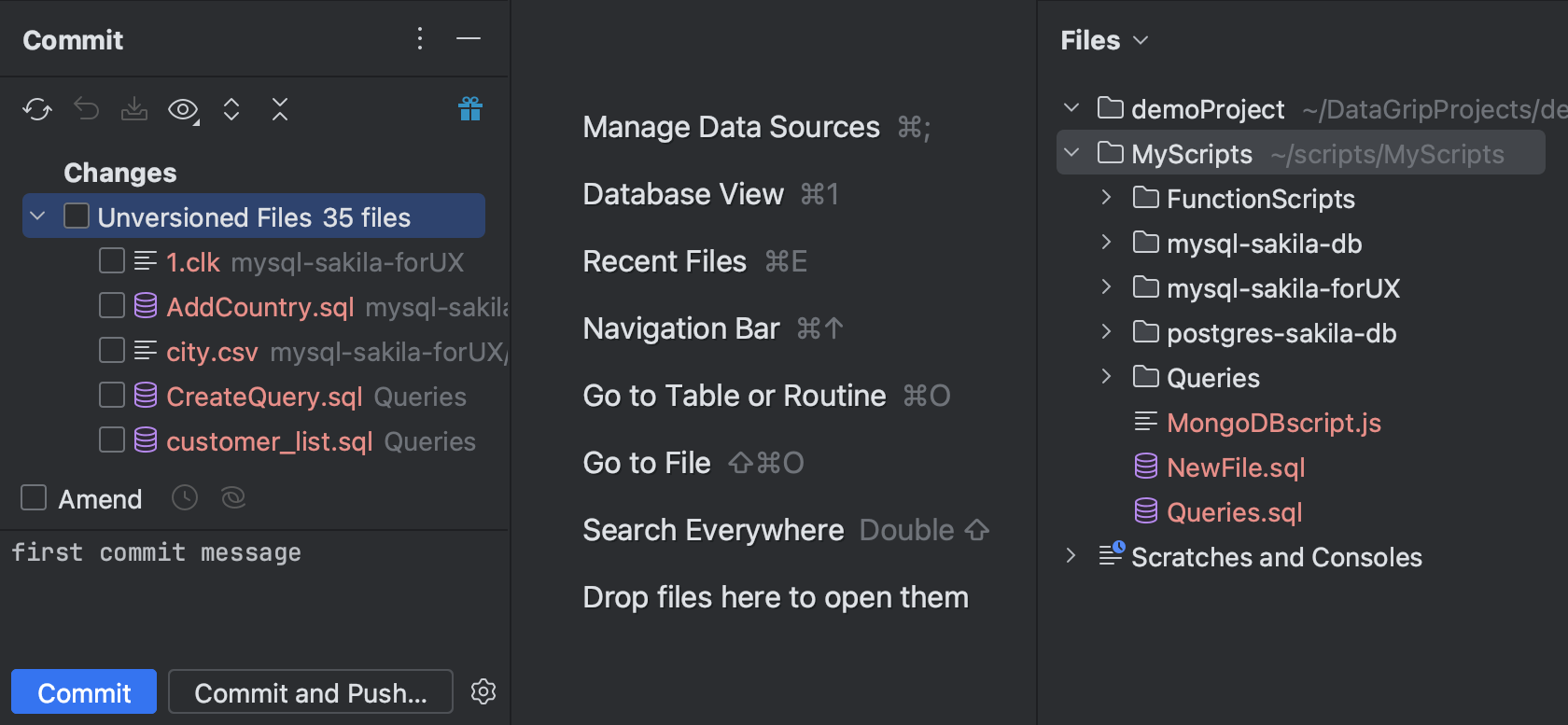Image resolution: width=1568 pixels, height=725 pixels.
Task: Click the gift box icon
Action: [x=470, y=110]
